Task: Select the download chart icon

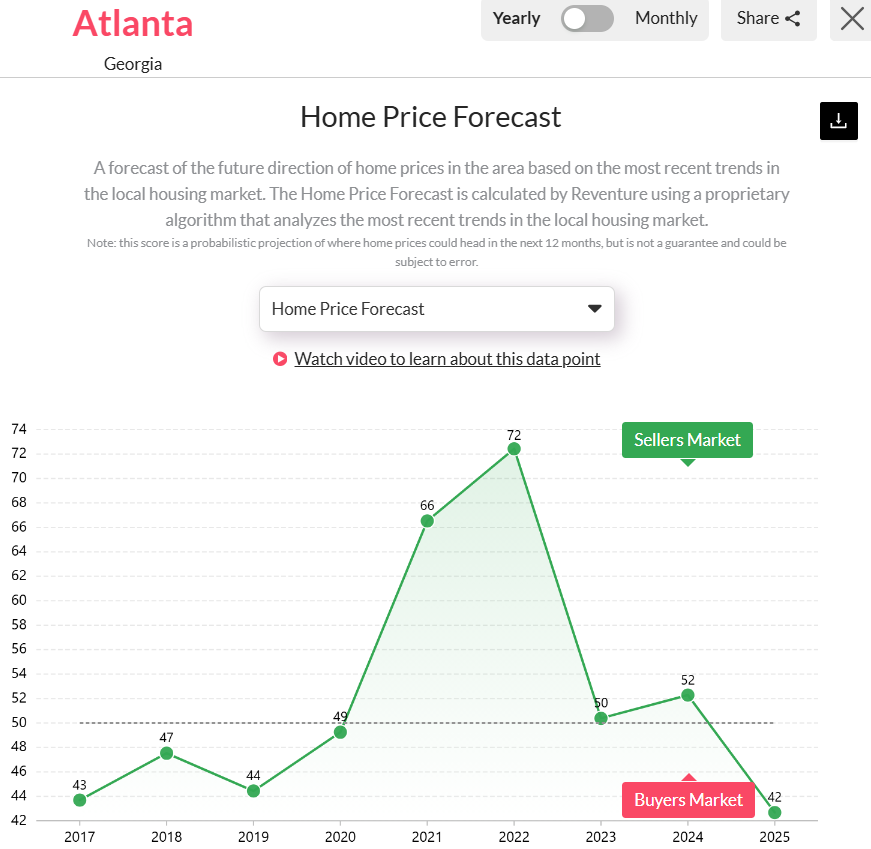Action: click(838, 120)
